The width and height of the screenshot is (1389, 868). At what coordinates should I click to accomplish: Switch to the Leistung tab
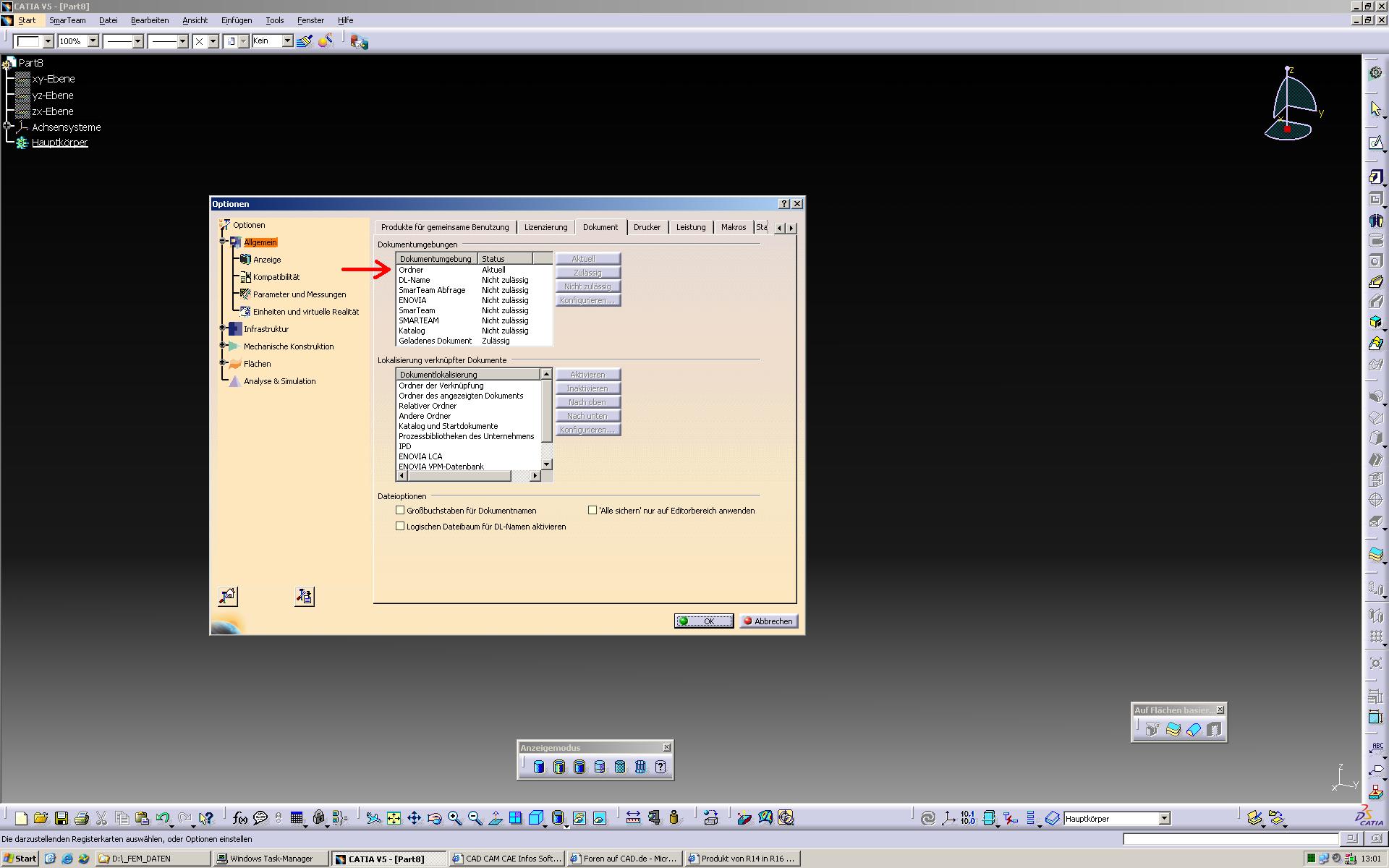(691, 227)
